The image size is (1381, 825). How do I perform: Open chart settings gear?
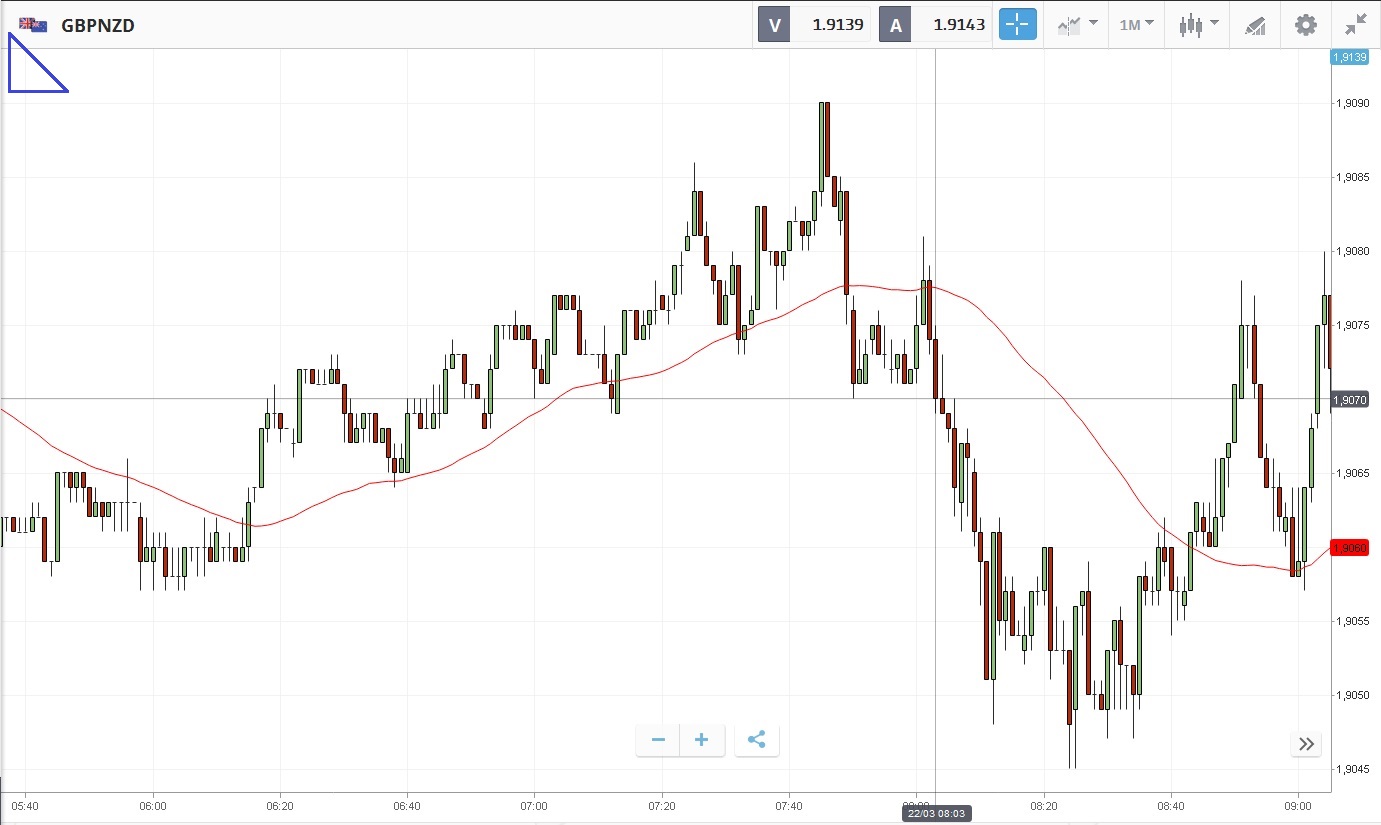(x=1306, y=25)
